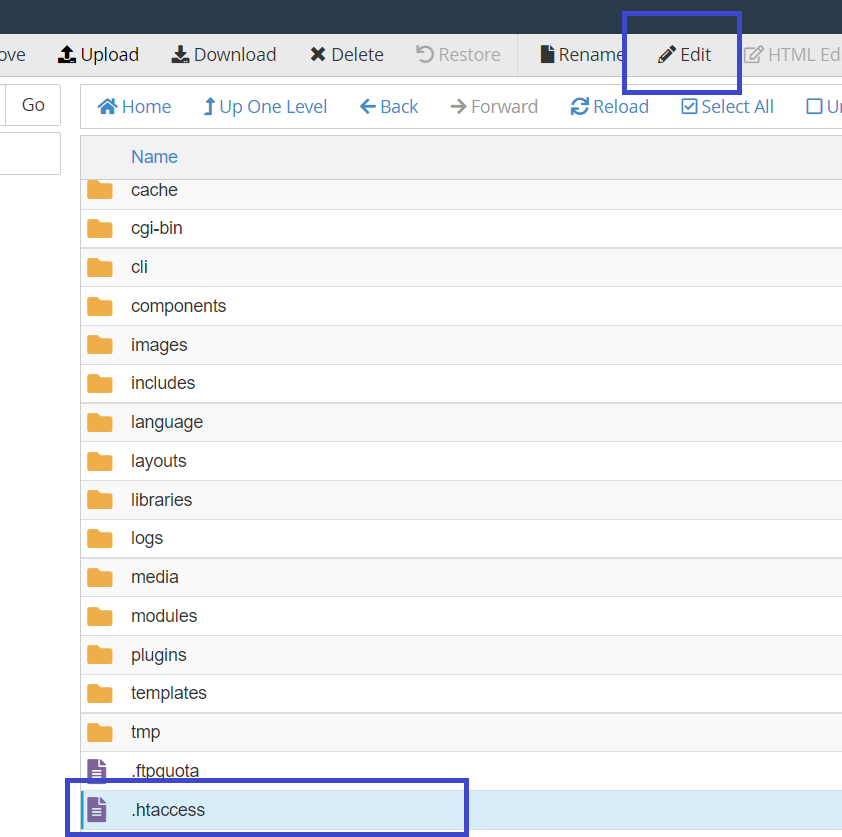Select the 'cli' folder name

[139, 267]
